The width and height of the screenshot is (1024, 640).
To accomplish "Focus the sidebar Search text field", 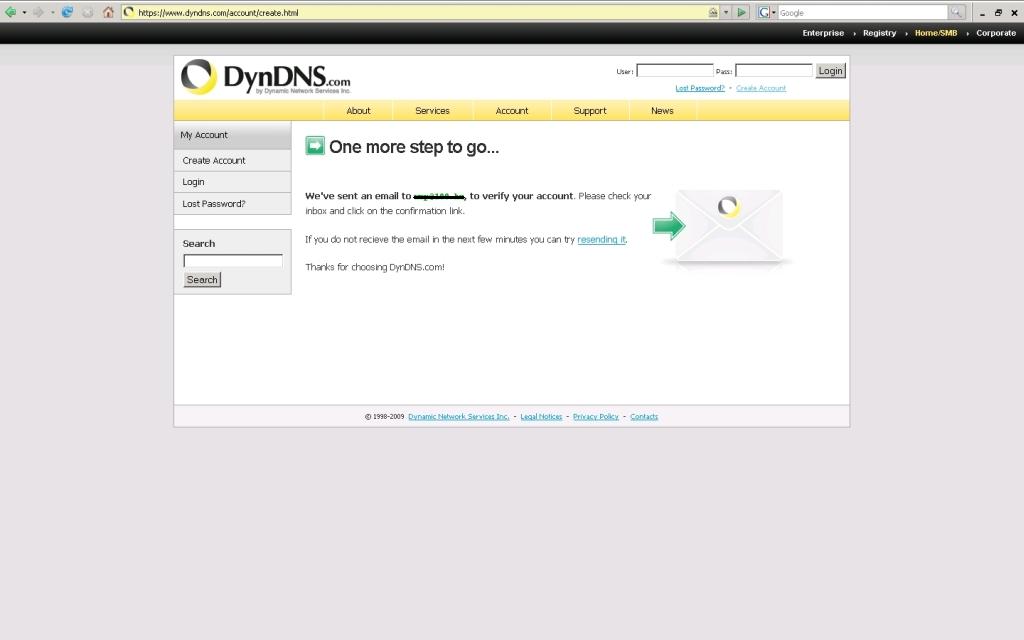I will (x=233, y=261).
